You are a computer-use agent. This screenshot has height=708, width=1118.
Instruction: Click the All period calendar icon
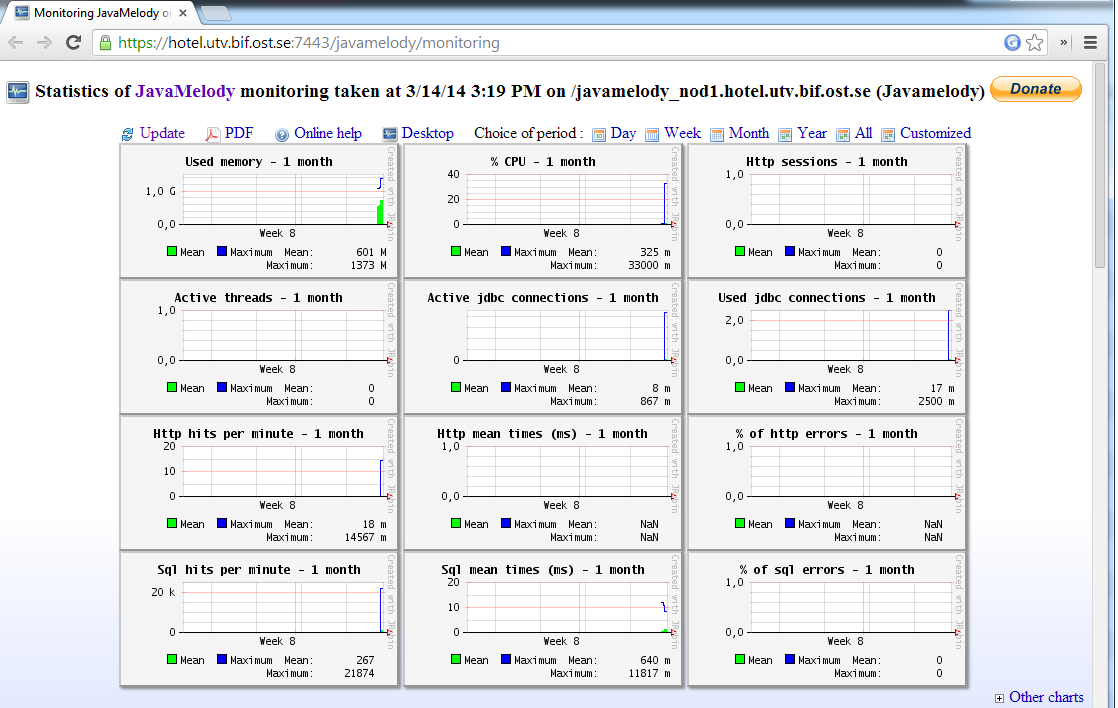843,134
